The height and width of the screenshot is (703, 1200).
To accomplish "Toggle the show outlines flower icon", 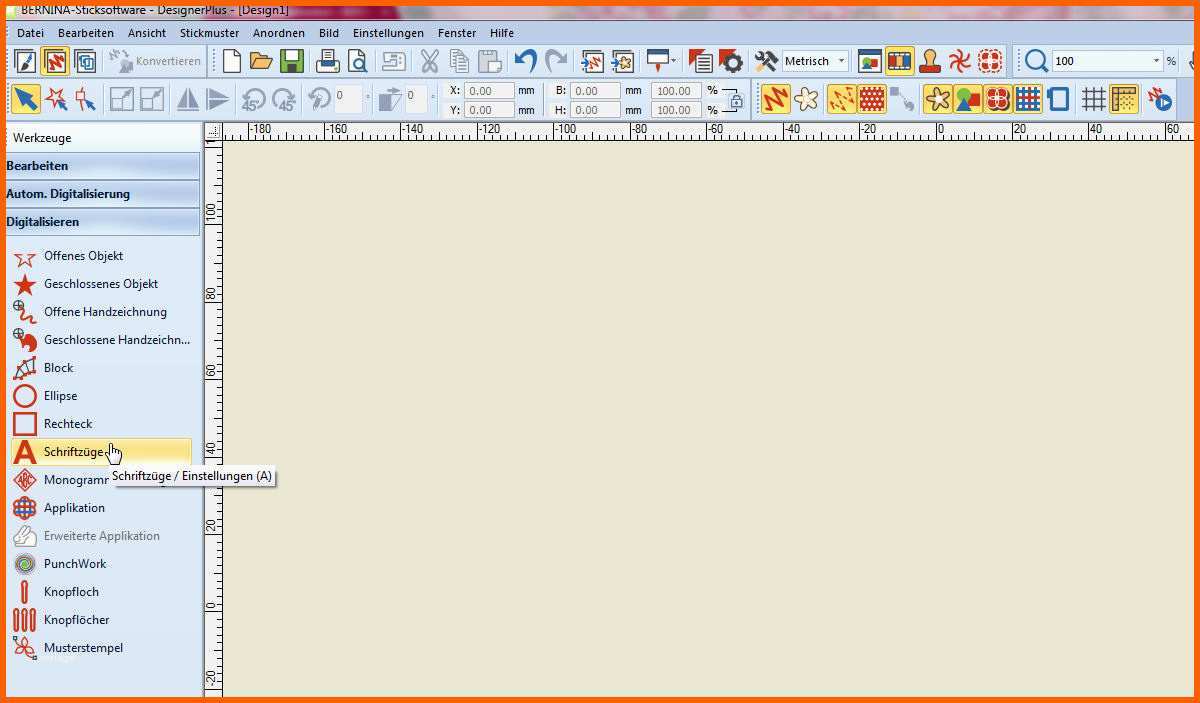I will pyautogui.click(x=806, y=99).
